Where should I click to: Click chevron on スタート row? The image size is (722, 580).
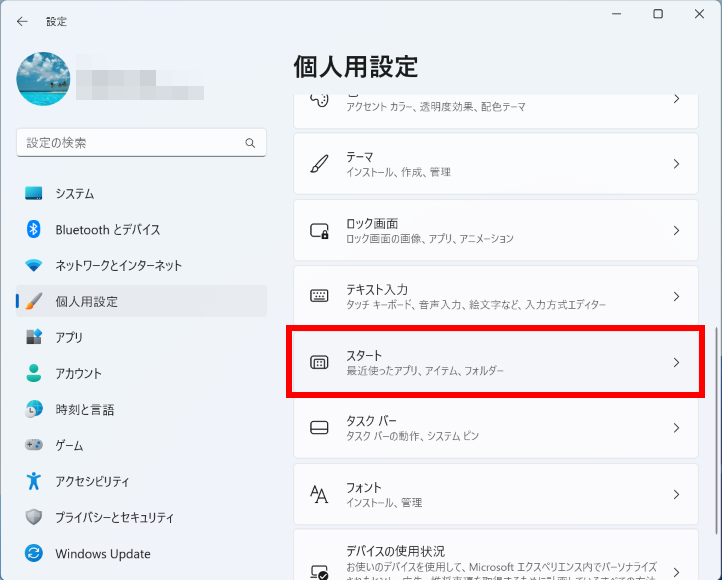pyautogui.click(x=676, y=362)
